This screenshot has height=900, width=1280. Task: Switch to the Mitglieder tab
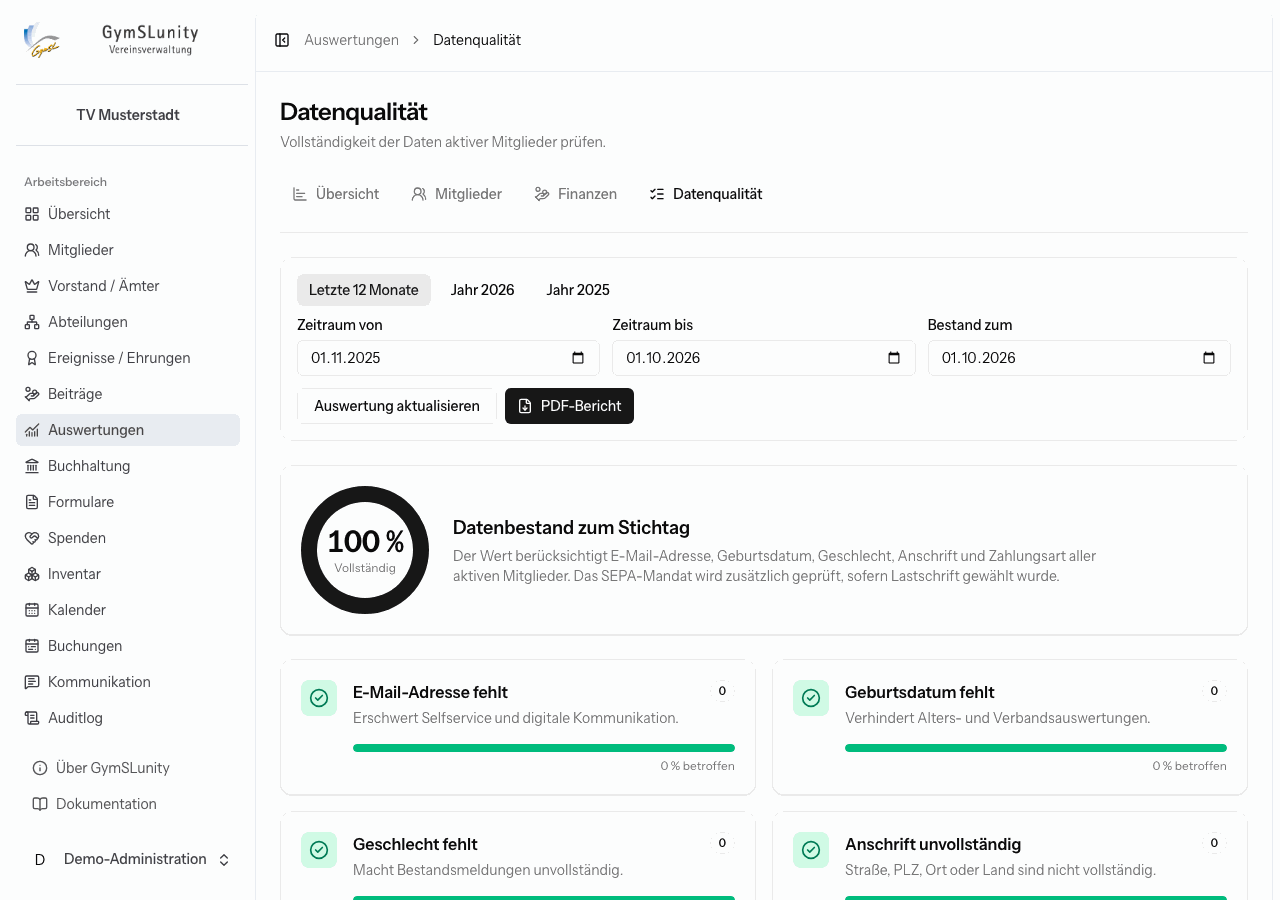click(x=457, y=194)
